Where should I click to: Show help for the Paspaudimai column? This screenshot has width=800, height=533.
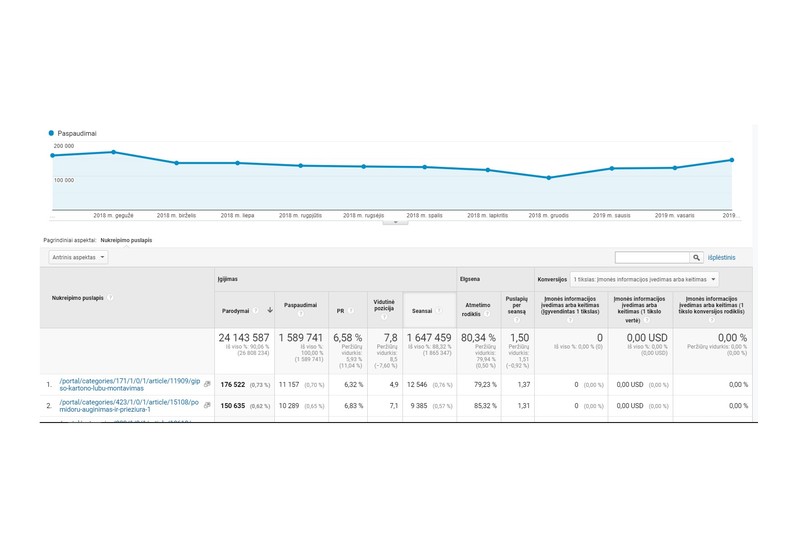click(301, 314)
